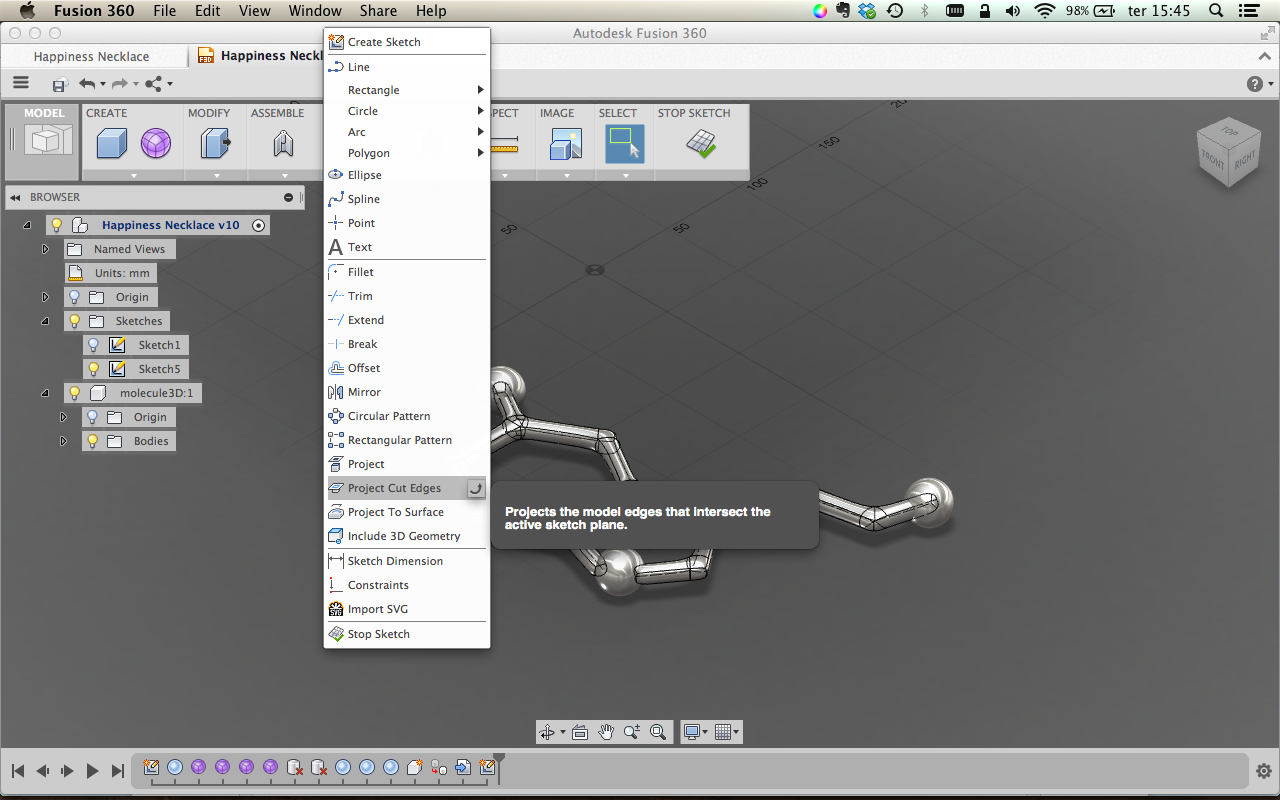
Task: Select the Pan hand icon
Action: click(x=606, y=732)
